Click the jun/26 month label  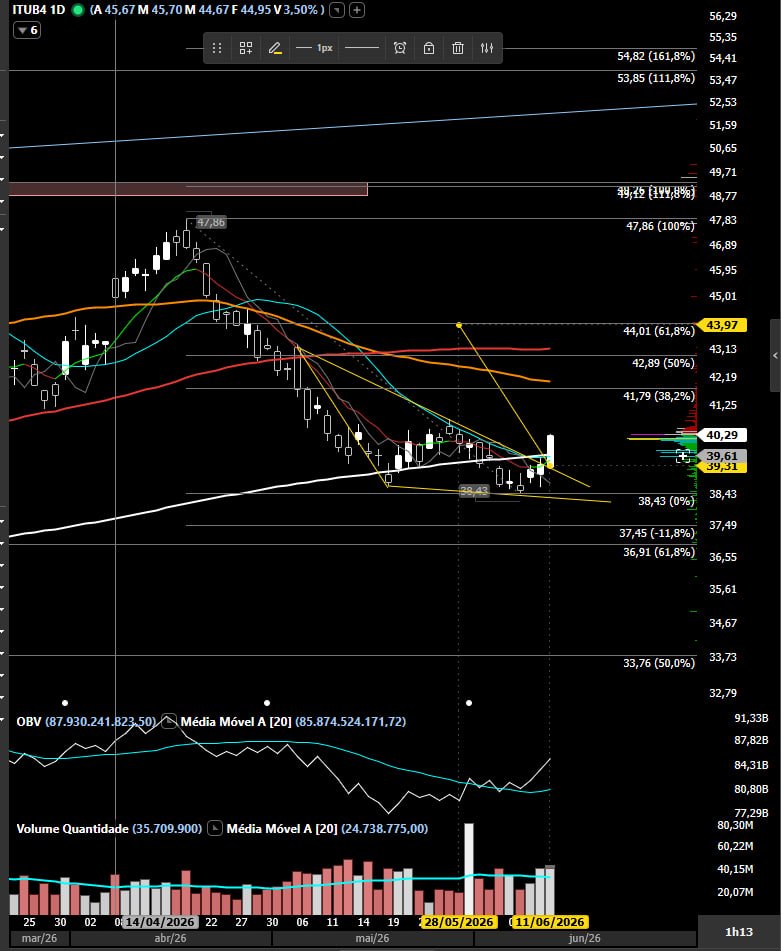click(x=585, y=938)
